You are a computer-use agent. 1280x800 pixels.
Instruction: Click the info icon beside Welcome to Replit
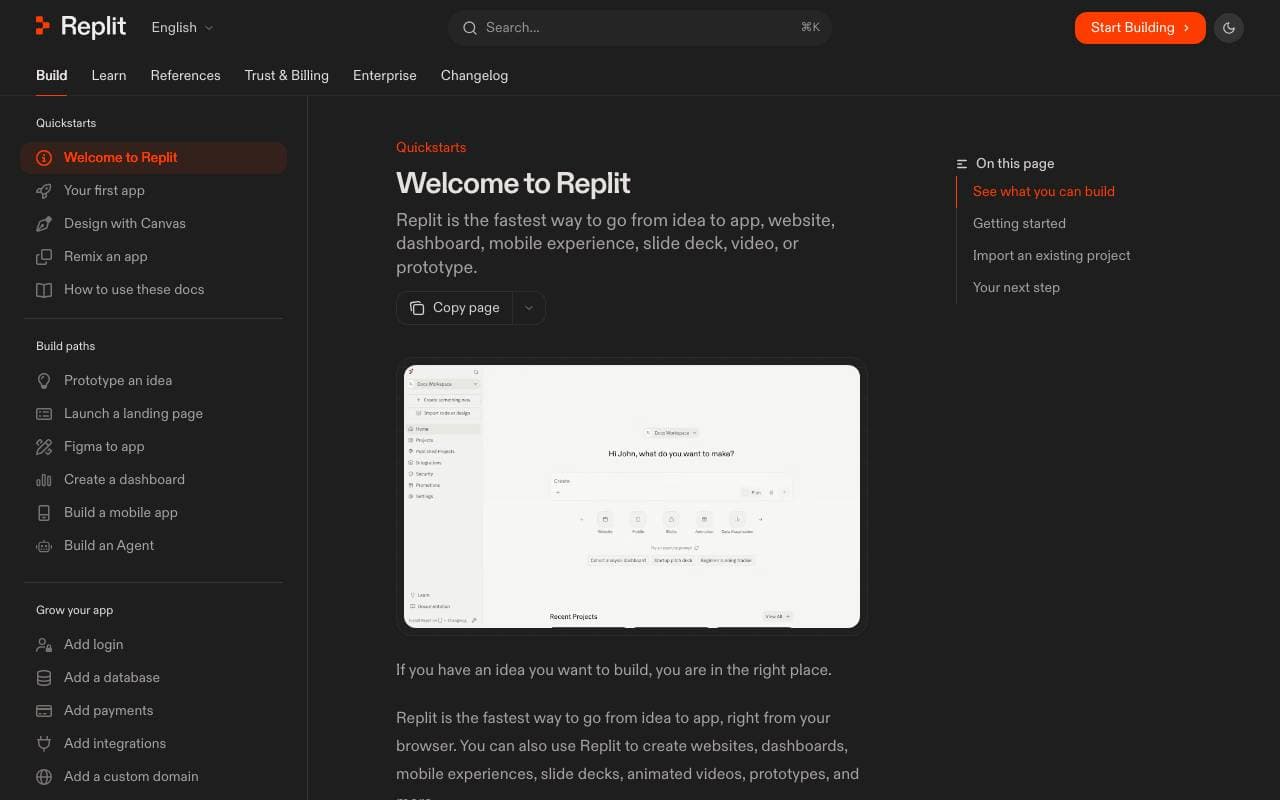coord(44,158)
